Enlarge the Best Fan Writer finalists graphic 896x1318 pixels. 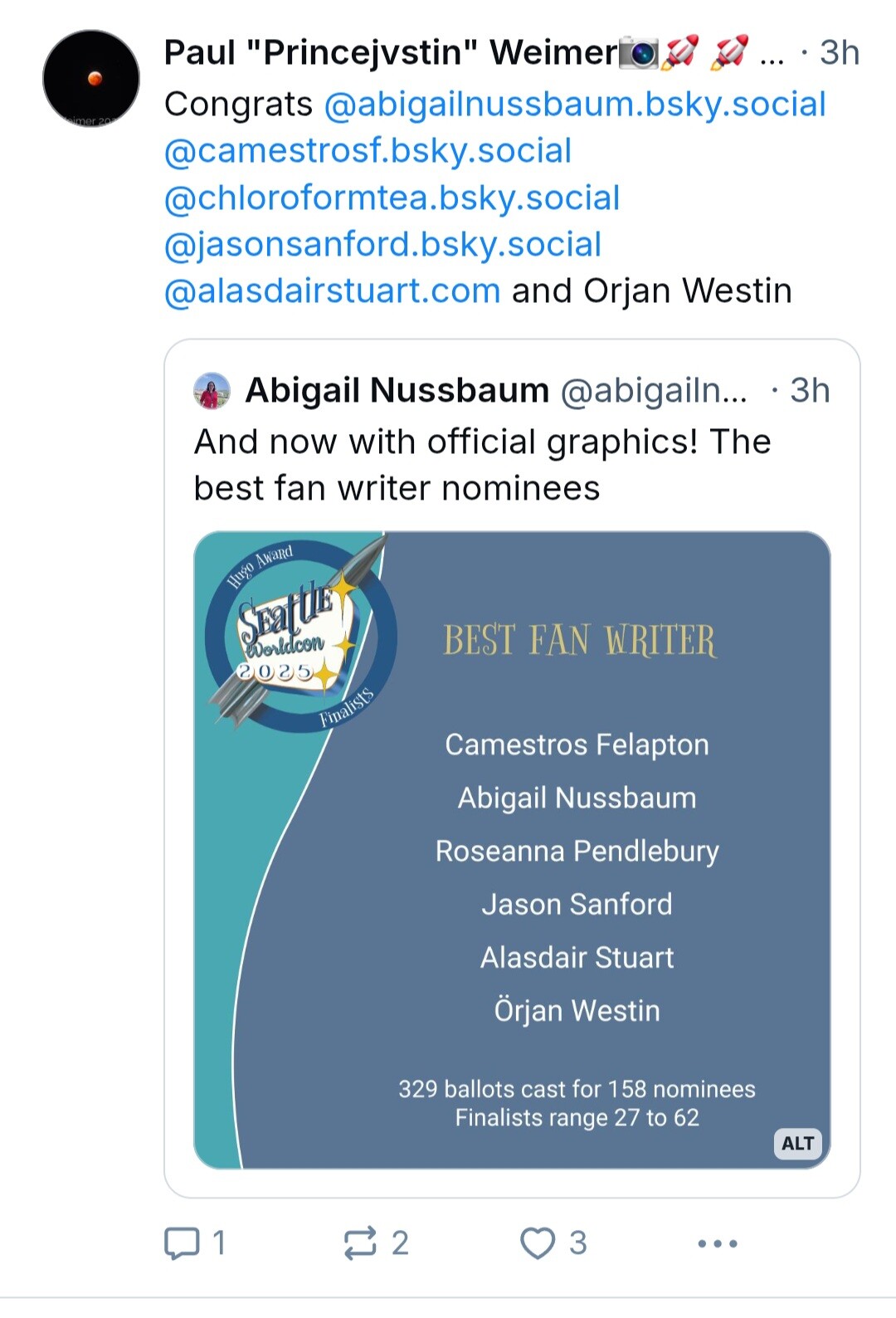[x=512, y=850]
